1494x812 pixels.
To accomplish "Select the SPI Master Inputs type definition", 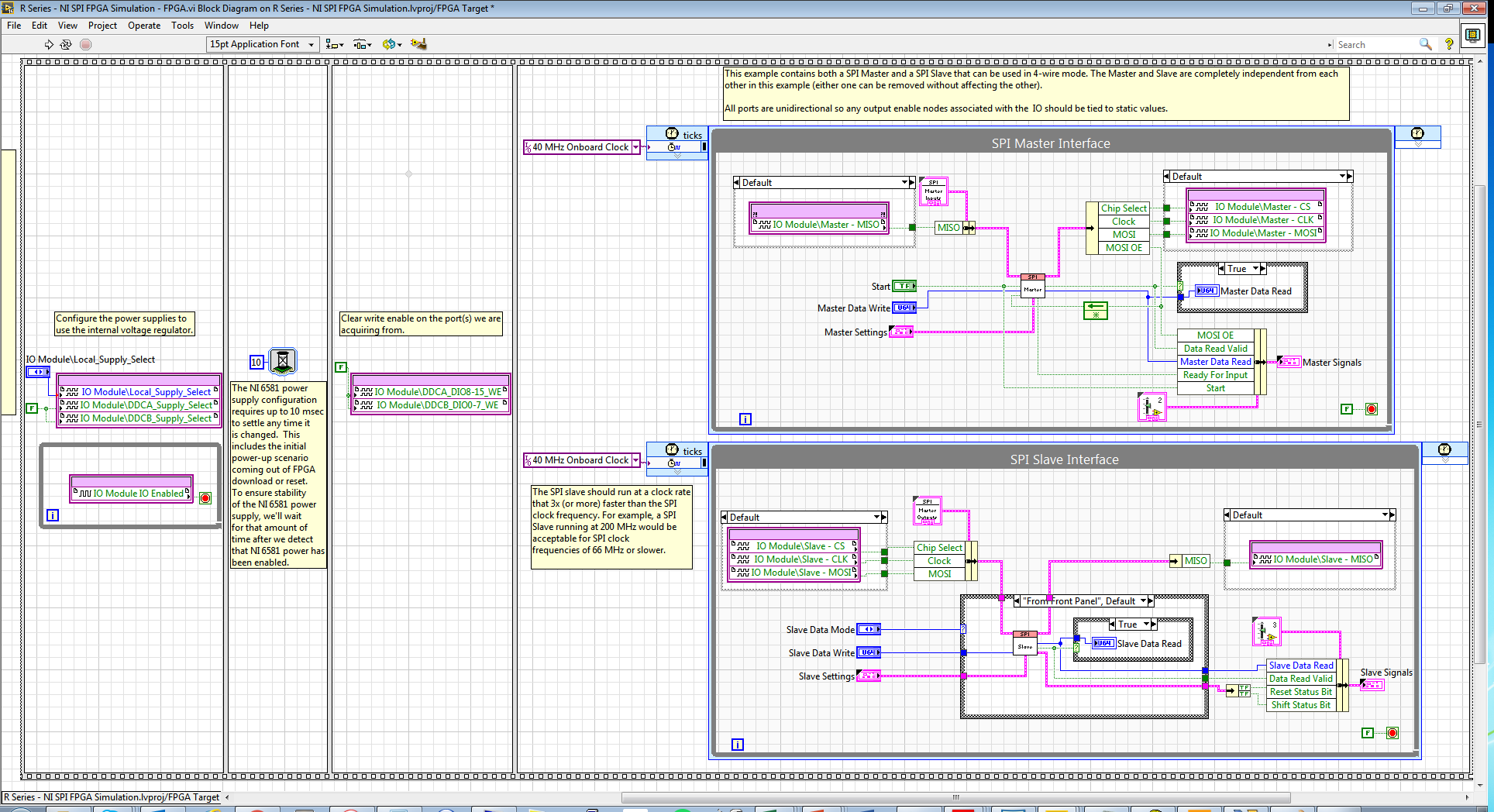I will pos(934,191).
